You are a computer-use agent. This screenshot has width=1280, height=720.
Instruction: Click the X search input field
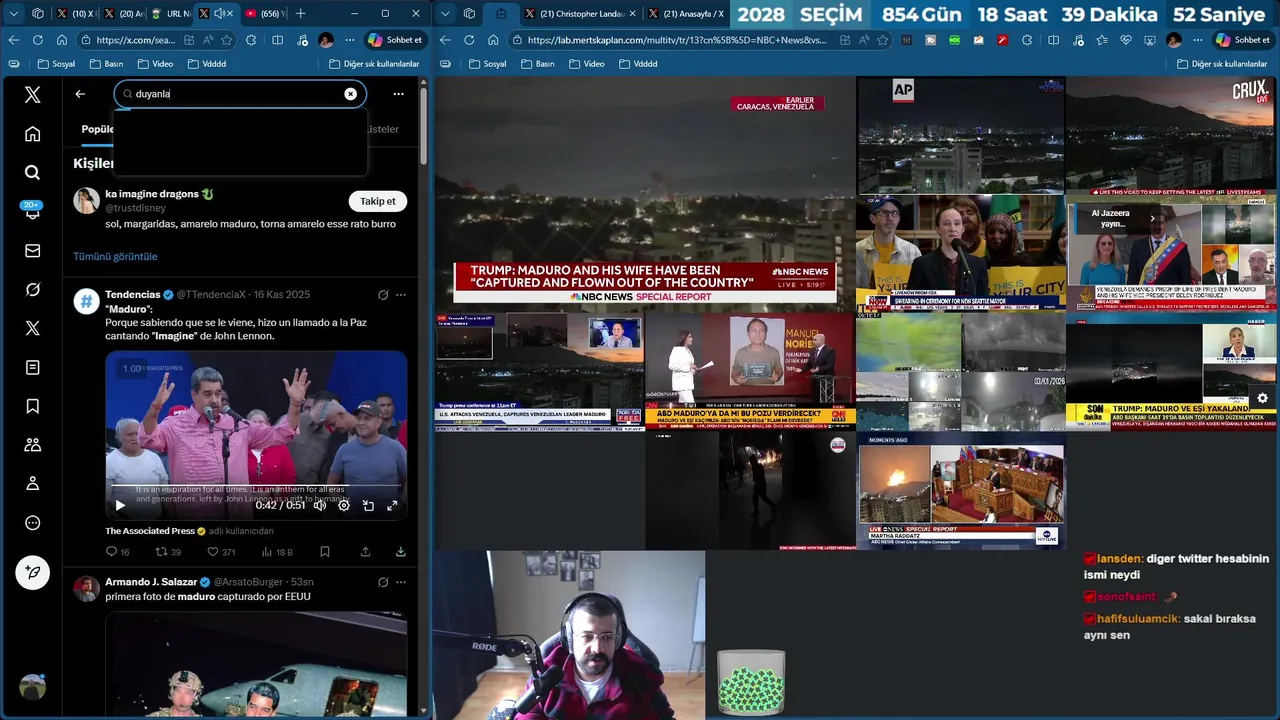240,94
